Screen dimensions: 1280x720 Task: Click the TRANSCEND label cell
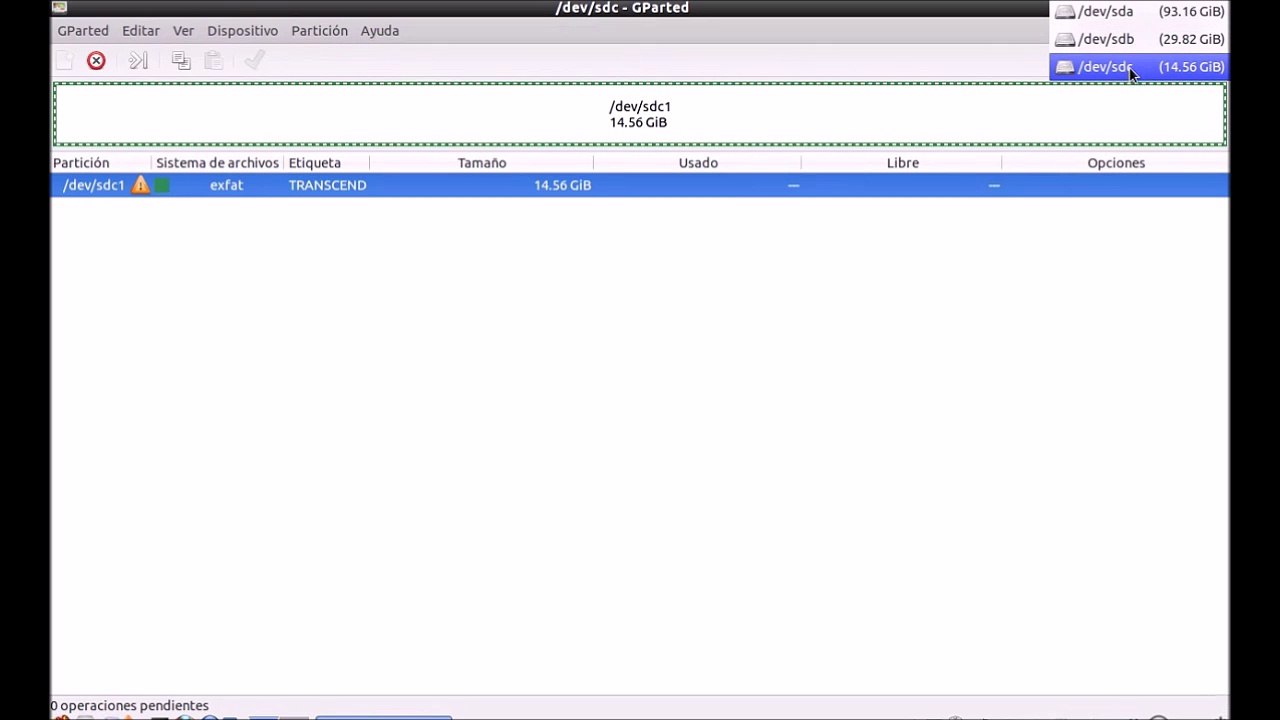point(327,185)
